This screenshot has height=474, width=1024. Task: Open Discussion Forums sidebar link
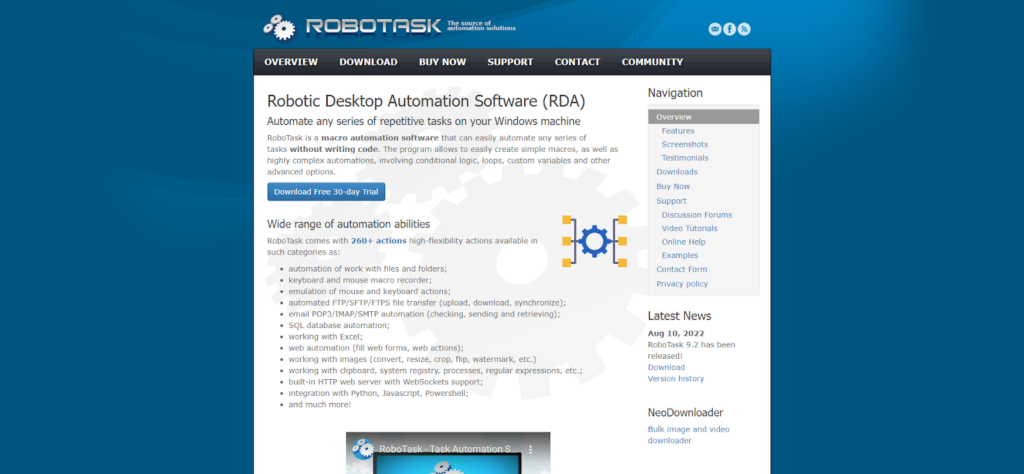tap(696, 214)
